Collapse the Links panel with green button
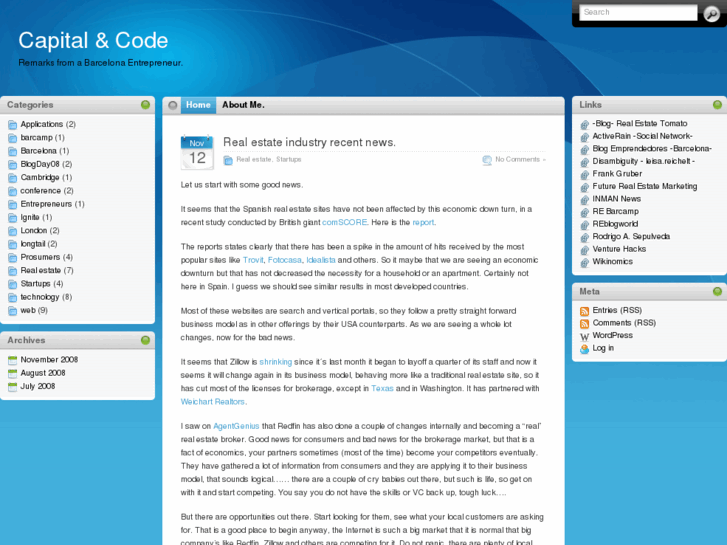 tap(717, 105)
